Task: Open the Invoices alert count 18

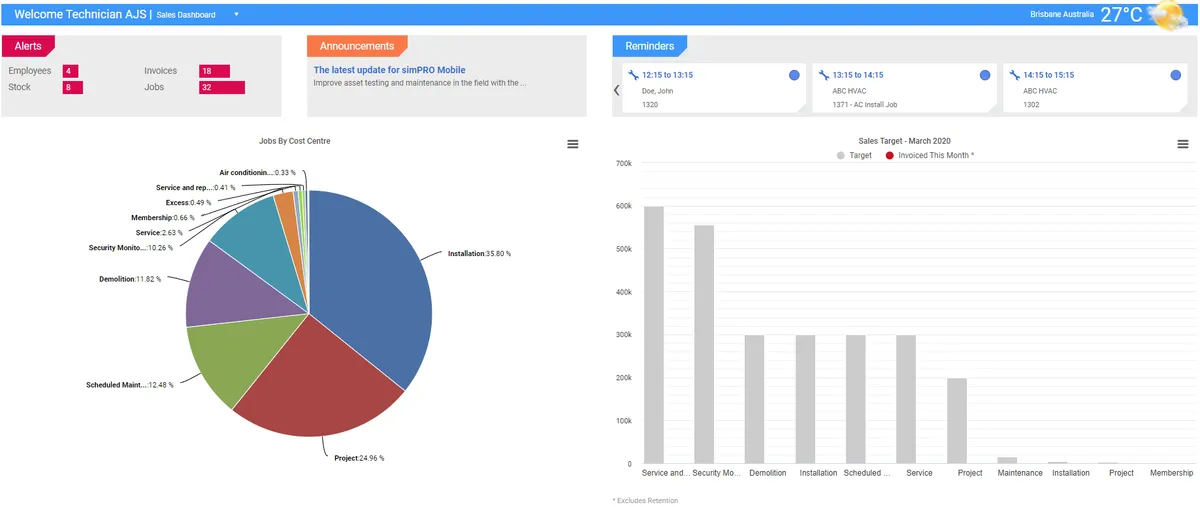Action: tap(214, 71)
